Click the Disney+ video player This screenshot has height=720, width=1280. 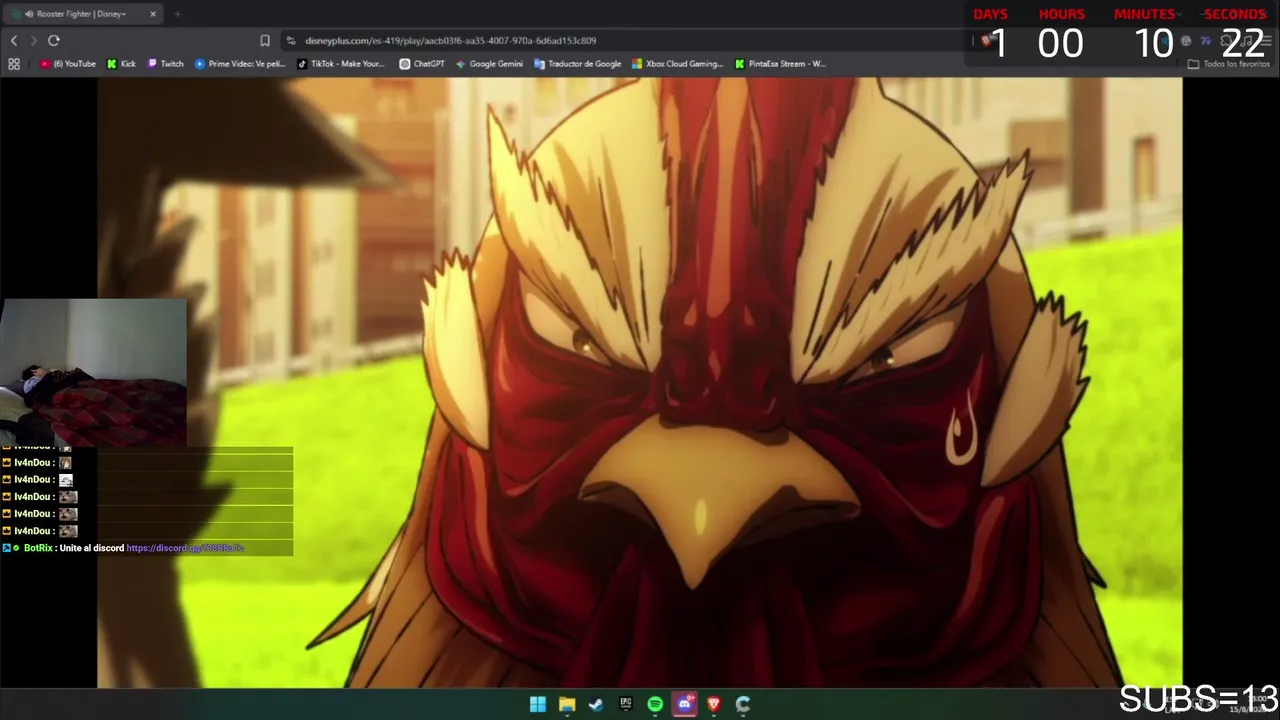point(640,383)
